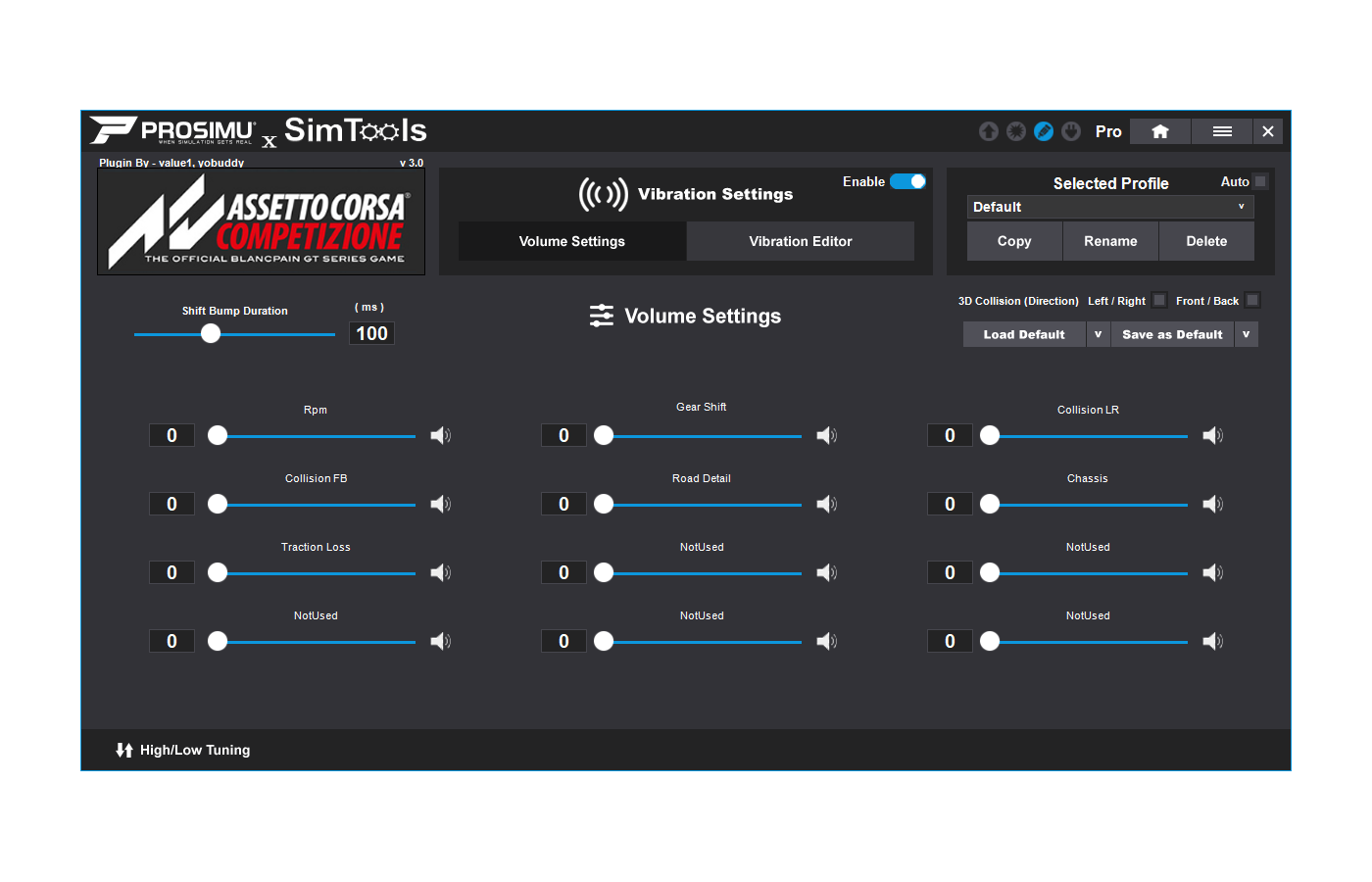The image size is (1372, 882).
Task: Switch to the Vibration Editor tab
Action: click(800, 241)
